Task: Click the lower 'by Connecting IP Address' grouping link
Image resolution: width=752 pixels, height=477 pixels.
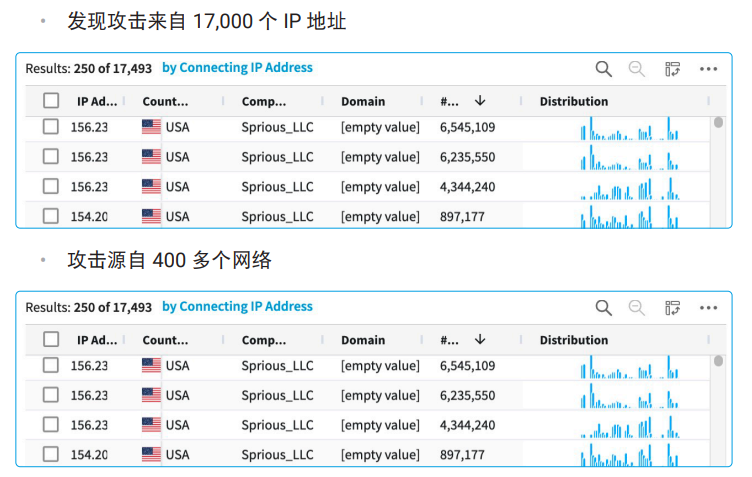Action: coord(237,306)
